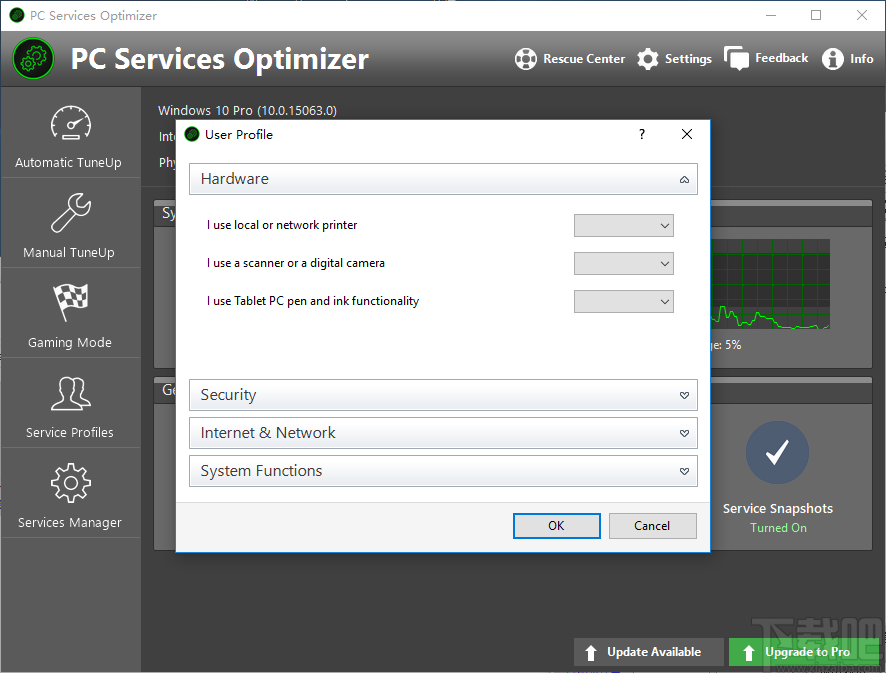Open the Service Profiles panel
The height and width of the screenshot is (673, 886).
tap(70, 404)
